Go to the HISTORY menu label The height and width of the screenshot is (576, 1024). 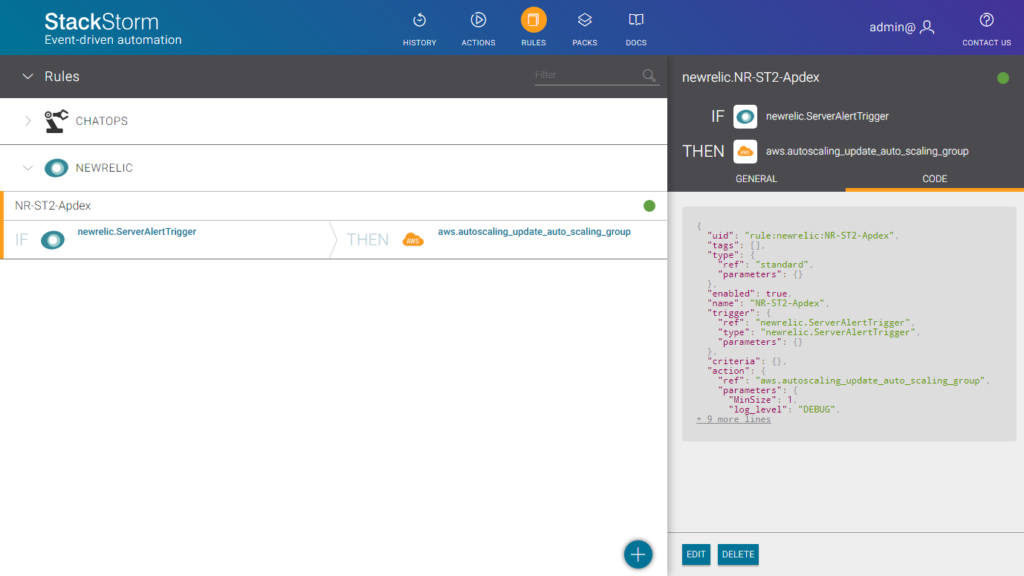pos(419,43)
